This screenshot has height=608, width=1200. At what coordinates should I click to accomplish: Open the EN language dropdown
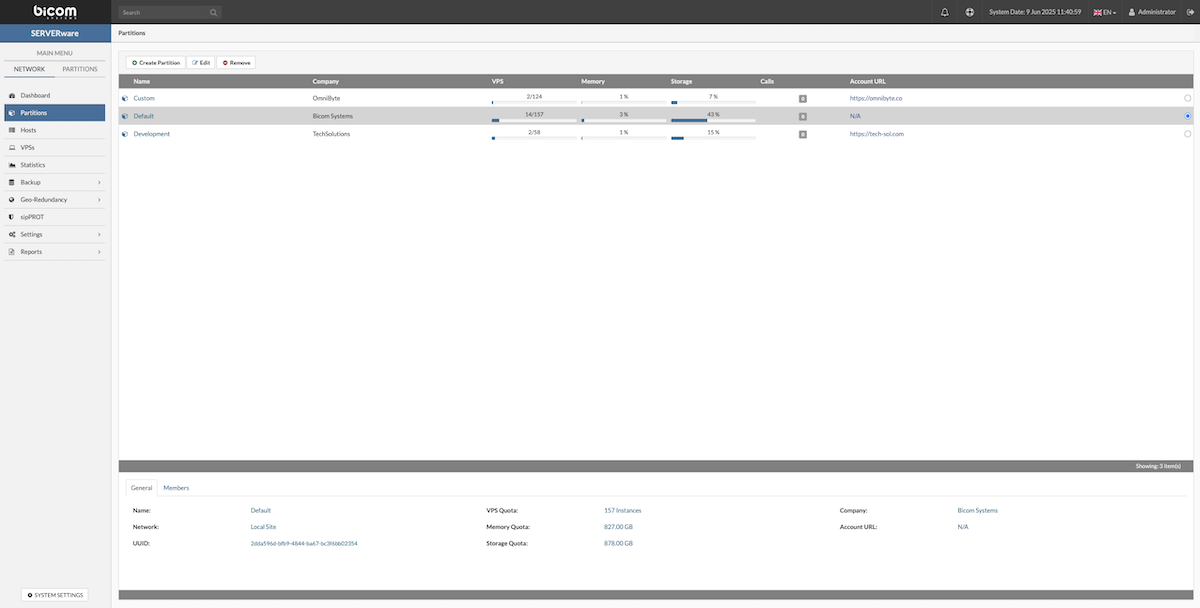tap(1104, 12)
